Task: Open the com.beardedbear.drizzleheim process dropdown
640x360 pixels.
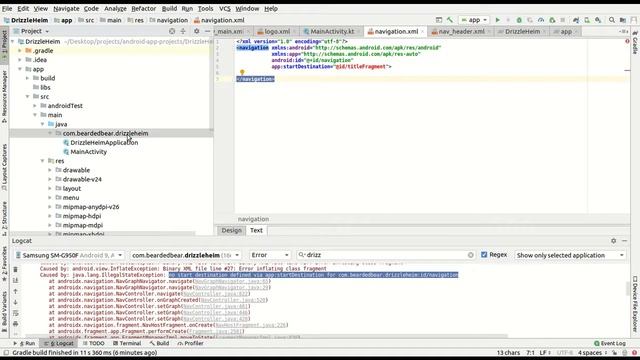Action: [186, 255]
